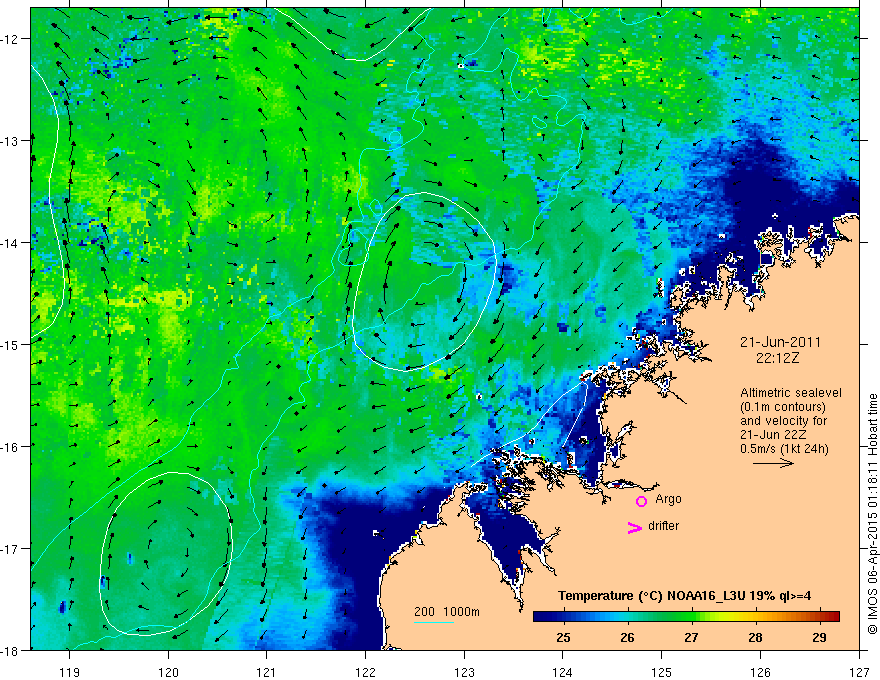Click the '22:12Z' time text
This screenshot has width=880, height=680.
(x=777, y=358)
